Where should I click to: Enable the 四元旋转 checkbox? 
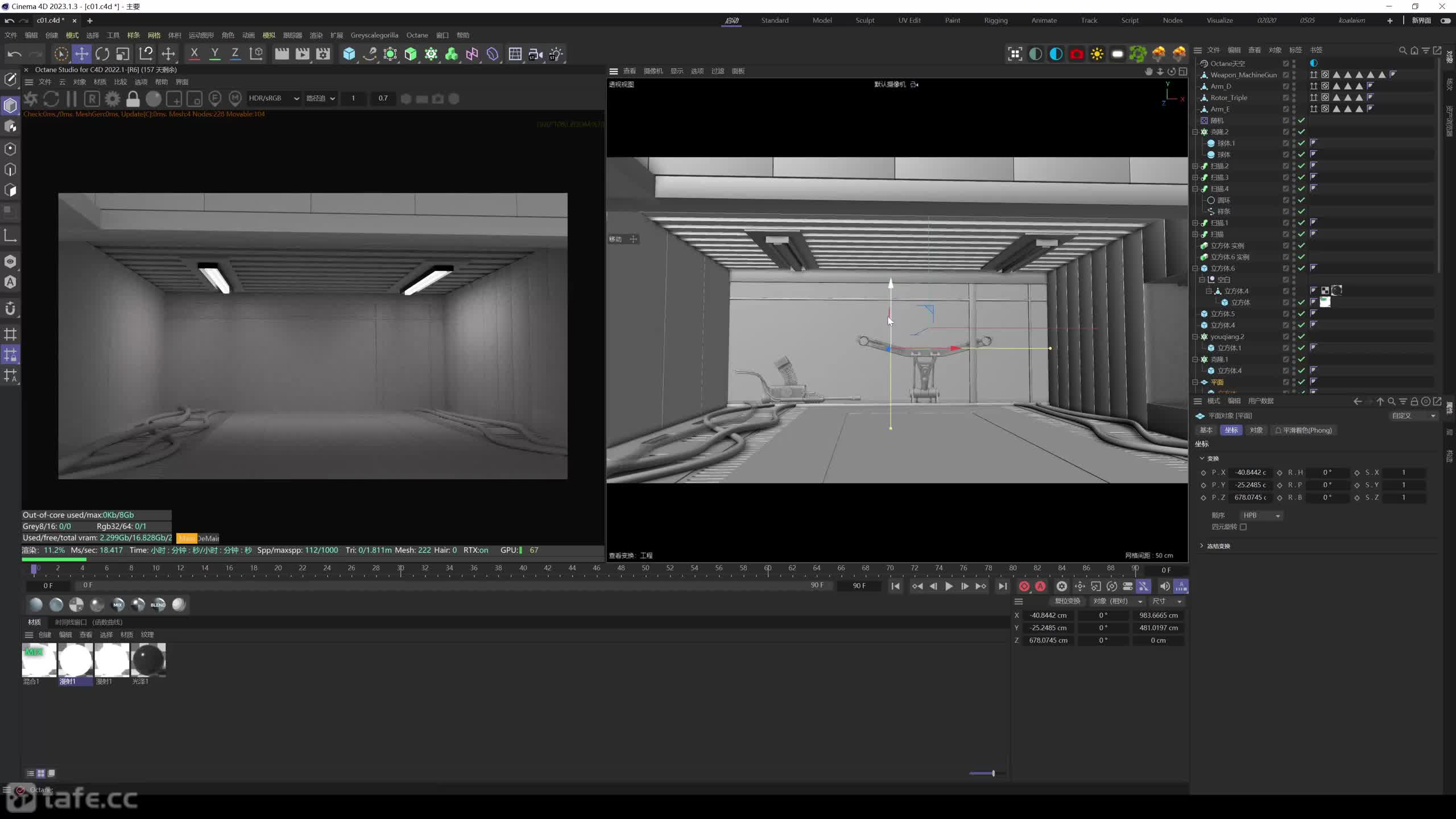[x=1243, y=527]
